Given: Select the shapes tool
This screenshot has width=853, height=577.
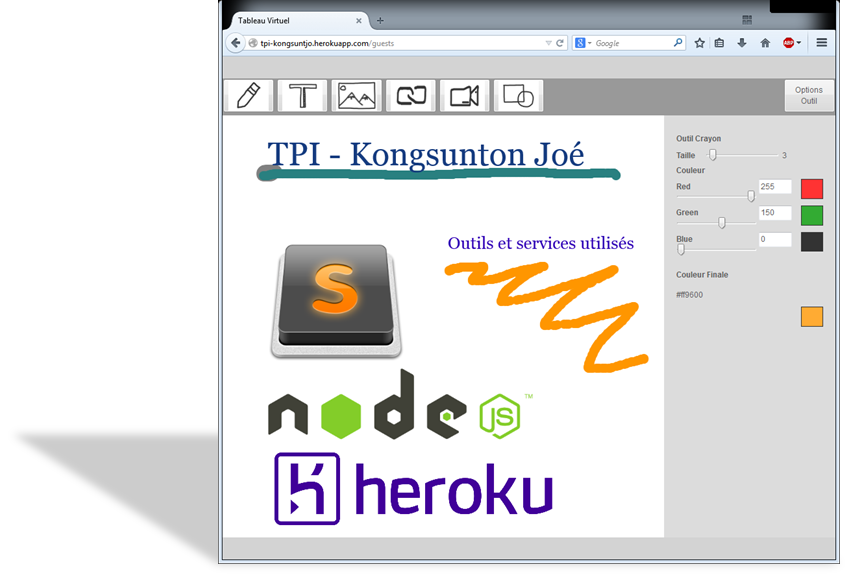Looking at the screenshot, I should coord(518,96).
